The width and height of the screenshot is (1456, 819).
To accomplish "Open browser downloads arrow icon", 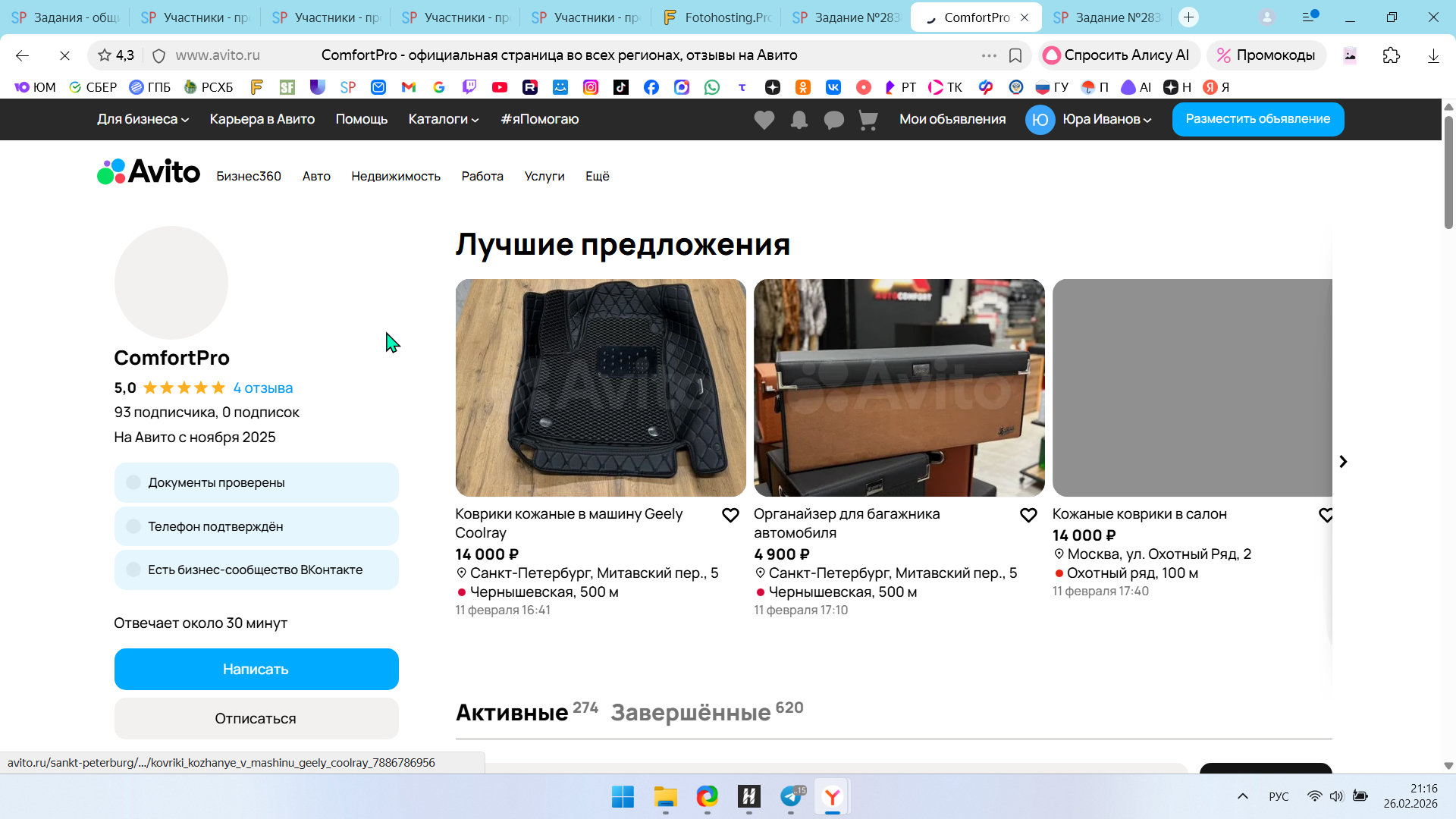I will (x=1433, y=55).
